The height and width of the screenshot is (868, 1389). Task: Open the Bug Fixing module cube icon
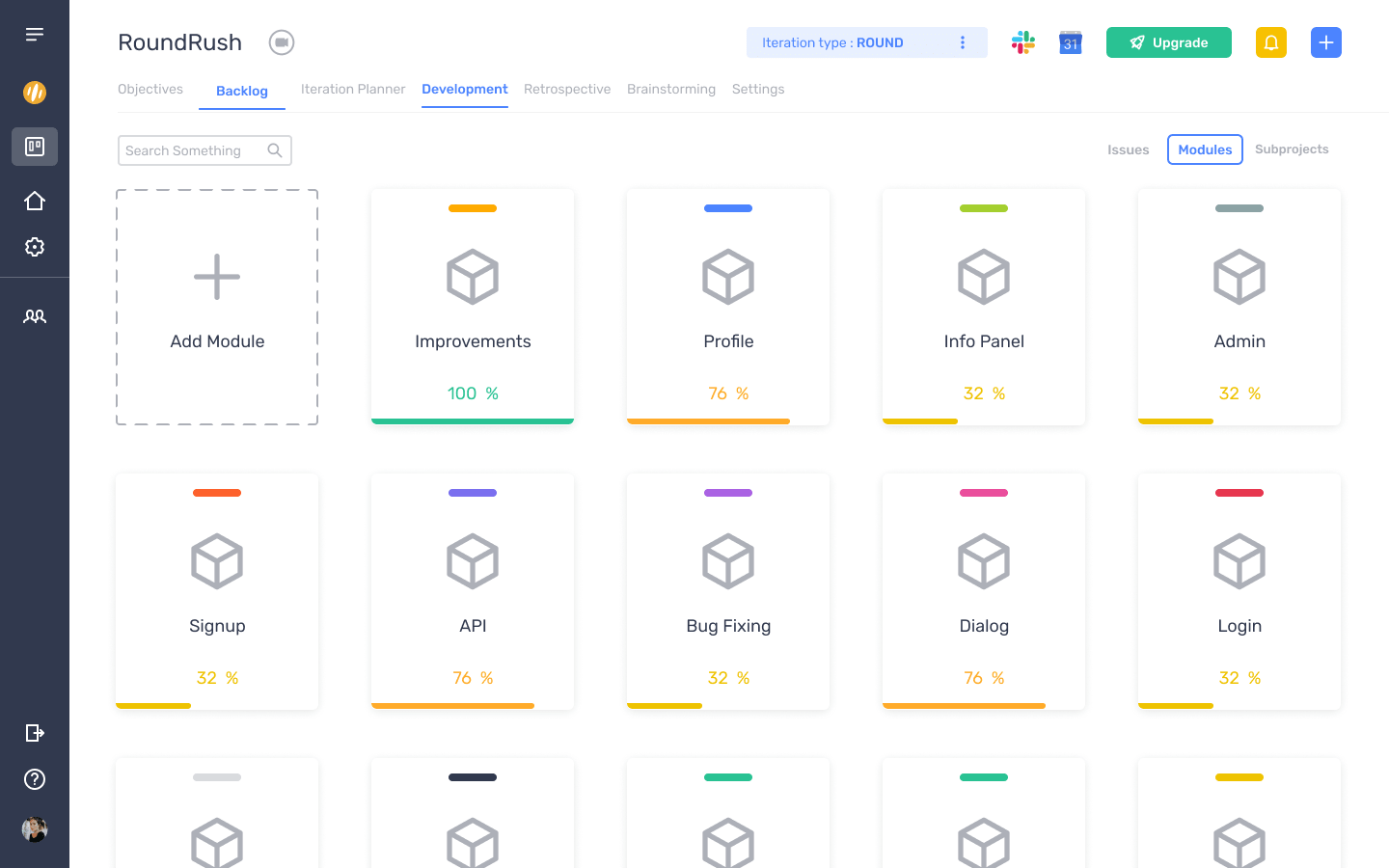point(728,561)
